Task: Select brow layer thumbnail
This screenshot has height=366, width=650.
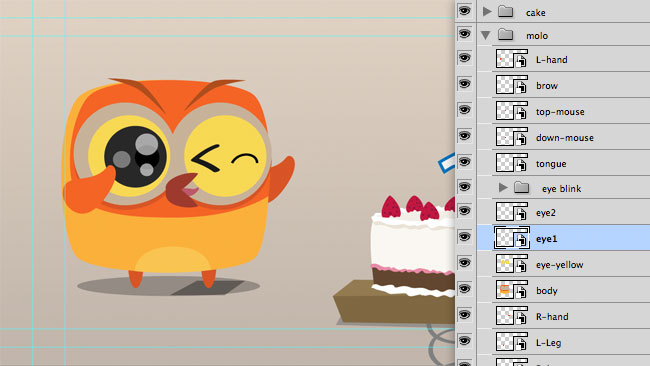Action: [x=512, y=85]
